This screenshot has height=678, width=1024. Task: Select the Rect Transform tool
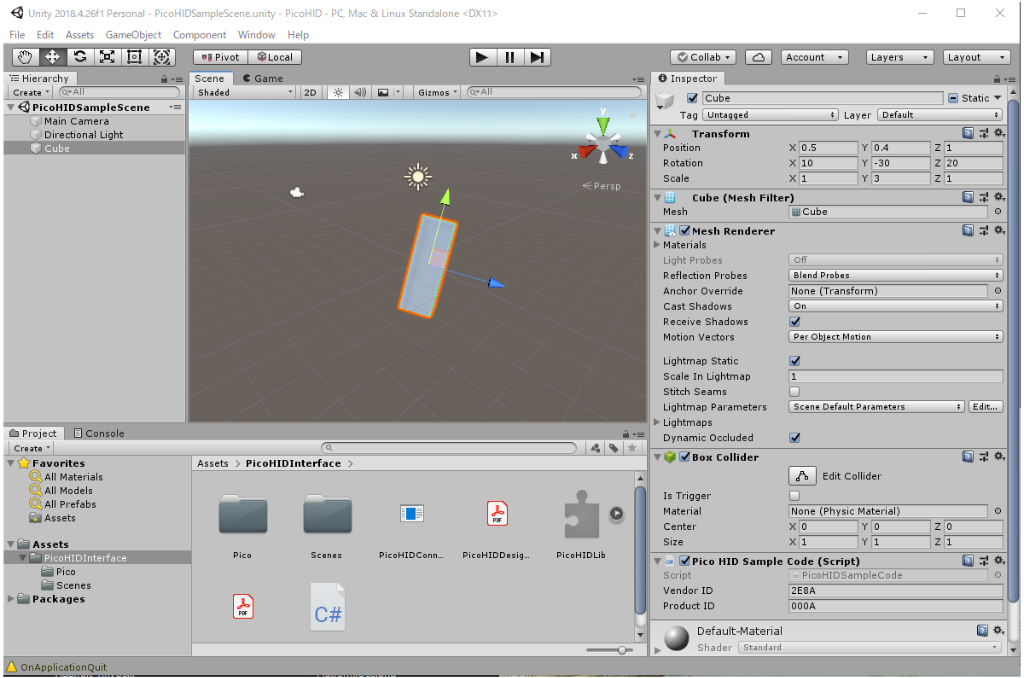pyautogui.click(x=135, y=57)
